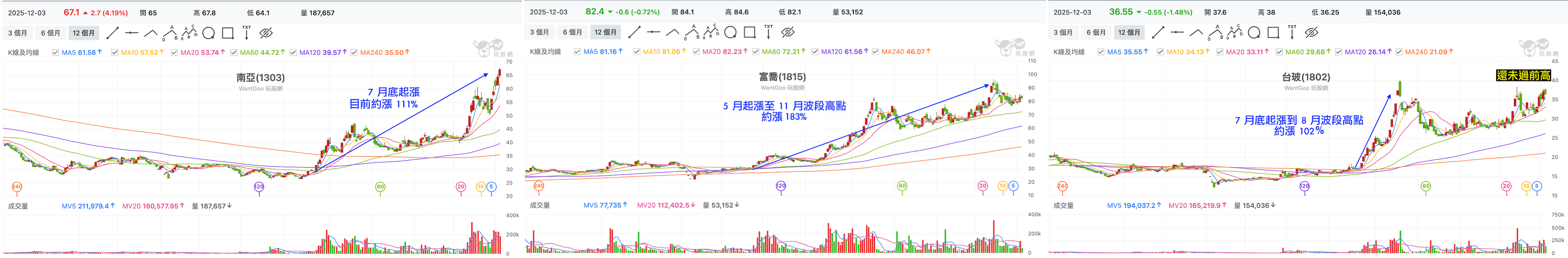Uncheck MA120 39.57 checkbox in 南亞 chart
Image resolution: width=1568 pixels, height=258 pixels.
tap(293, 53)
